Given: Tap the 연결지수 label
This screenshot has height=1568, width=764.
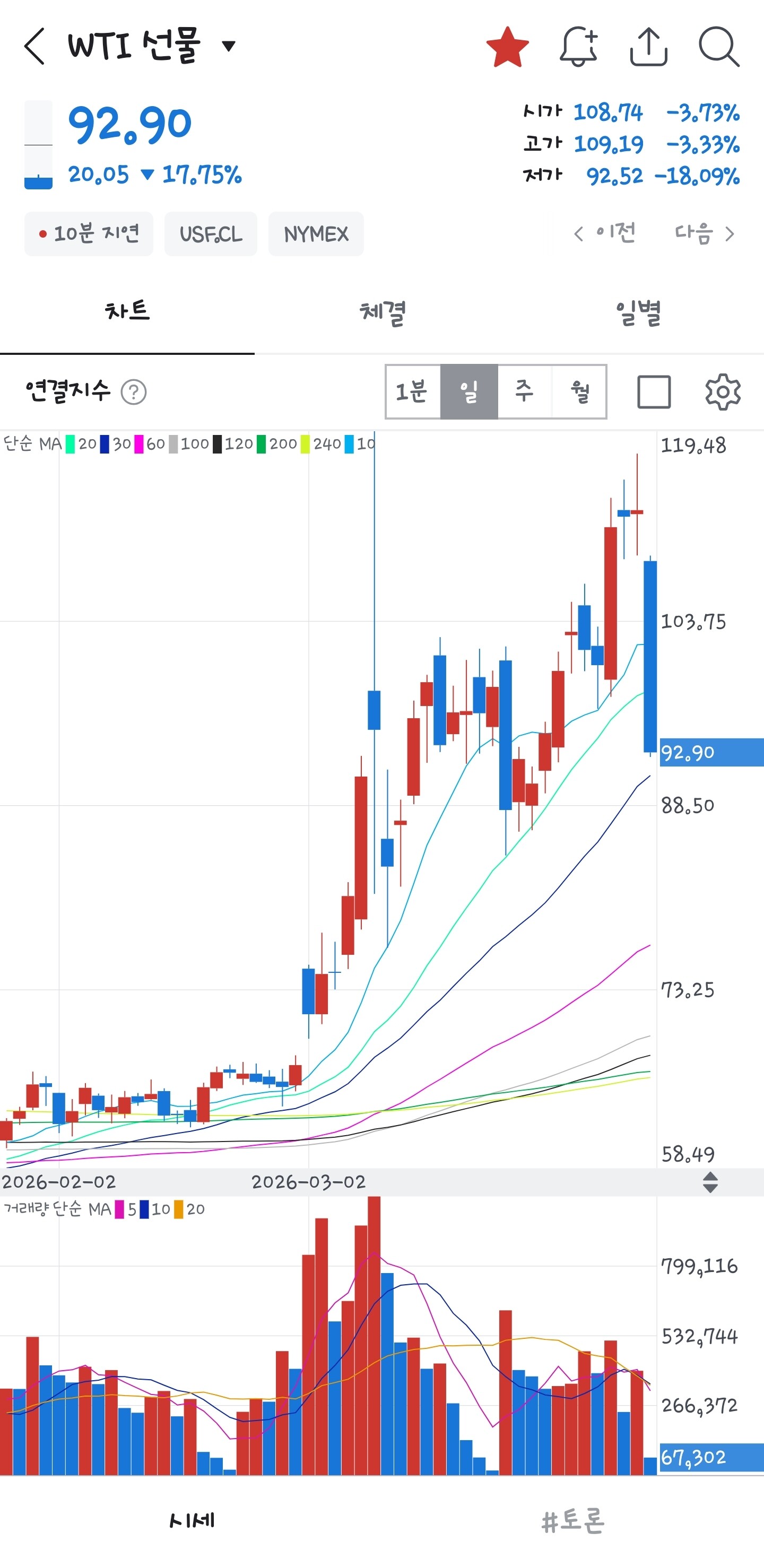Looking at the screenshot, I should tap(68, 391).
